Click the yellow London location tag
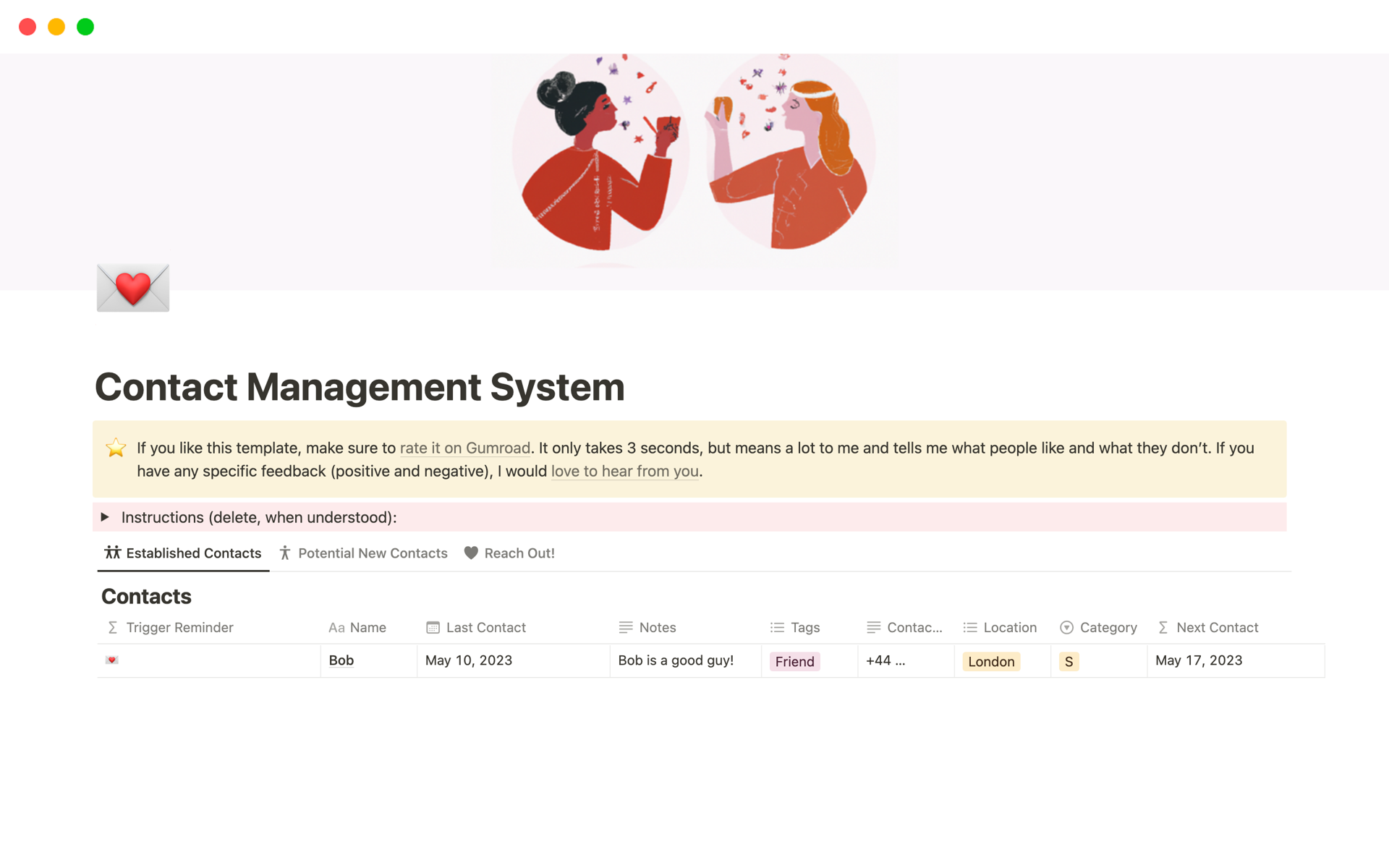The width and height of the screenshot is (1389, 868). [990, 662]
